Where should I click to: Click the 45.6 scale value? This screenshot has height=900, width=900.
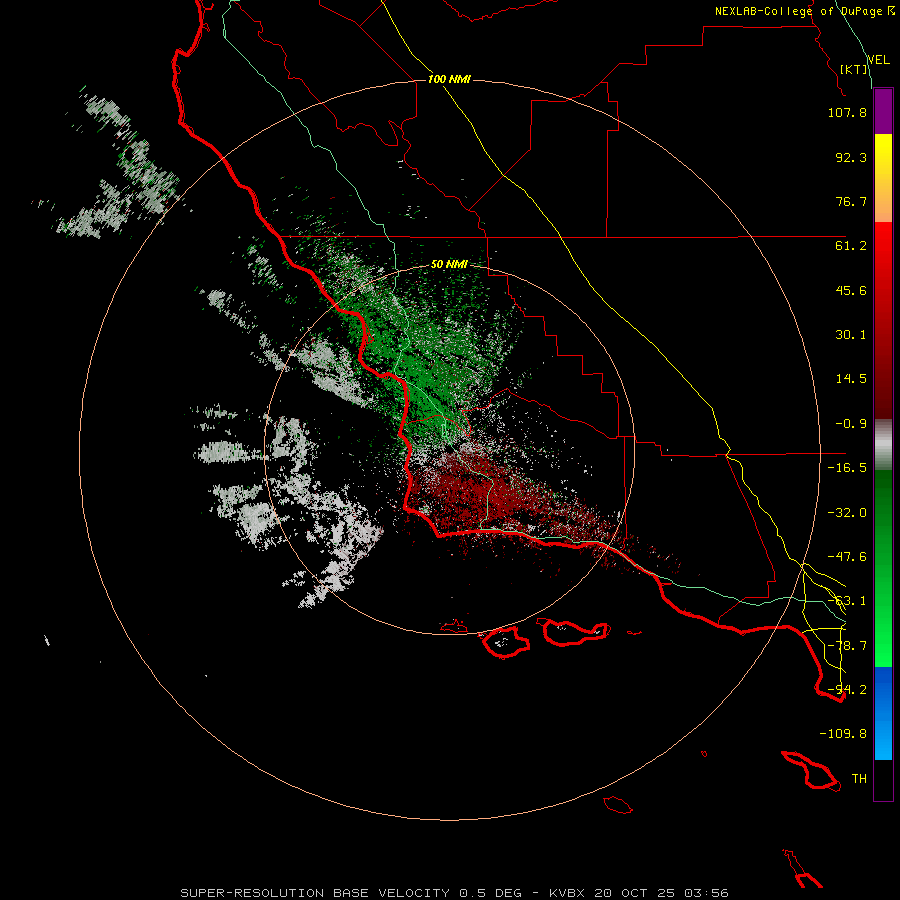click(851, 290)
